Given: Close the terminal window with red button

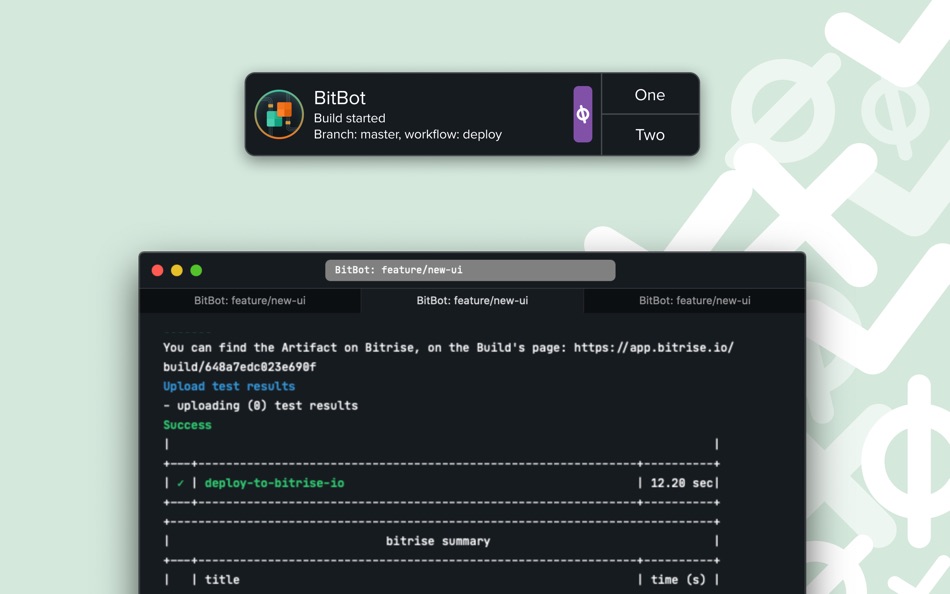Looking at the screenshot, I should [158, 270].
